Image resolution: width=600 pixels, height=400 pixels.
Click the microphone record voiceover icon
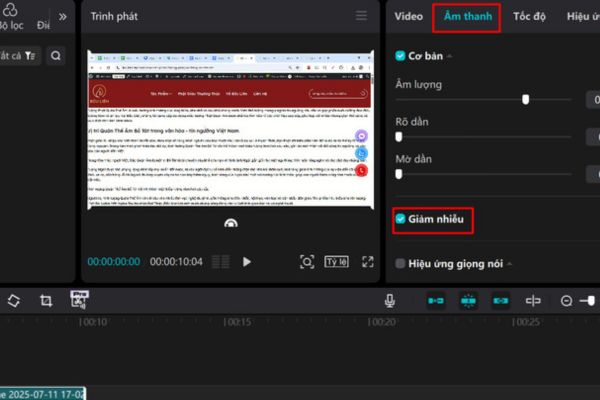[x=390, y=300]
